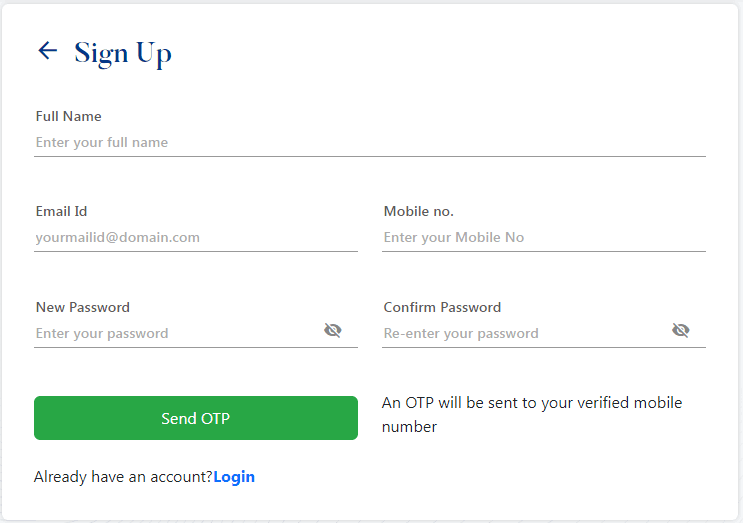This screenshot has height=523, width=743.
Task: Click the 'Already have an account?' text
Action: click(123, 477)
